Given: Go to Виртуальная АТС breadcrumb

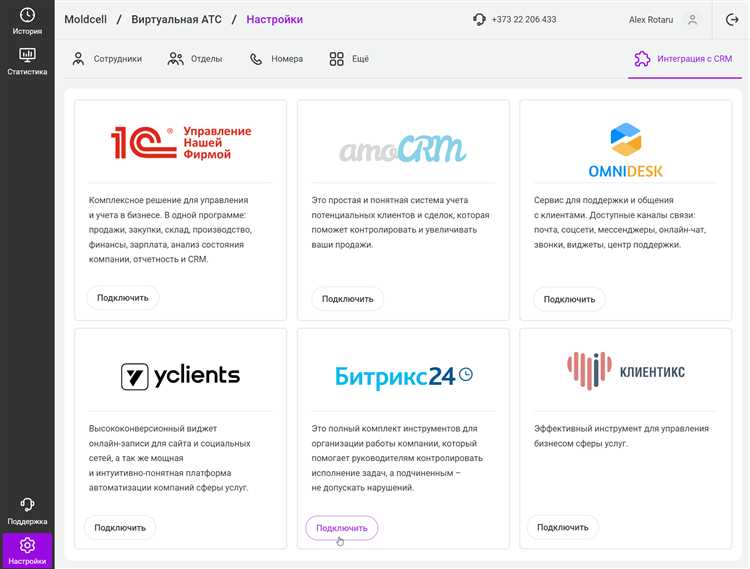Looking at the screenshot, I should click(174, 20).
